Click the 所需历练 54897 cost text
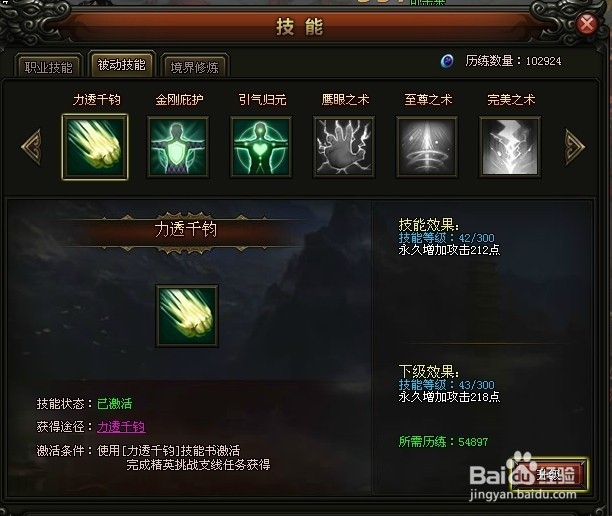The width and height of the screenshot is (612, 516). [x=443, y=441]
